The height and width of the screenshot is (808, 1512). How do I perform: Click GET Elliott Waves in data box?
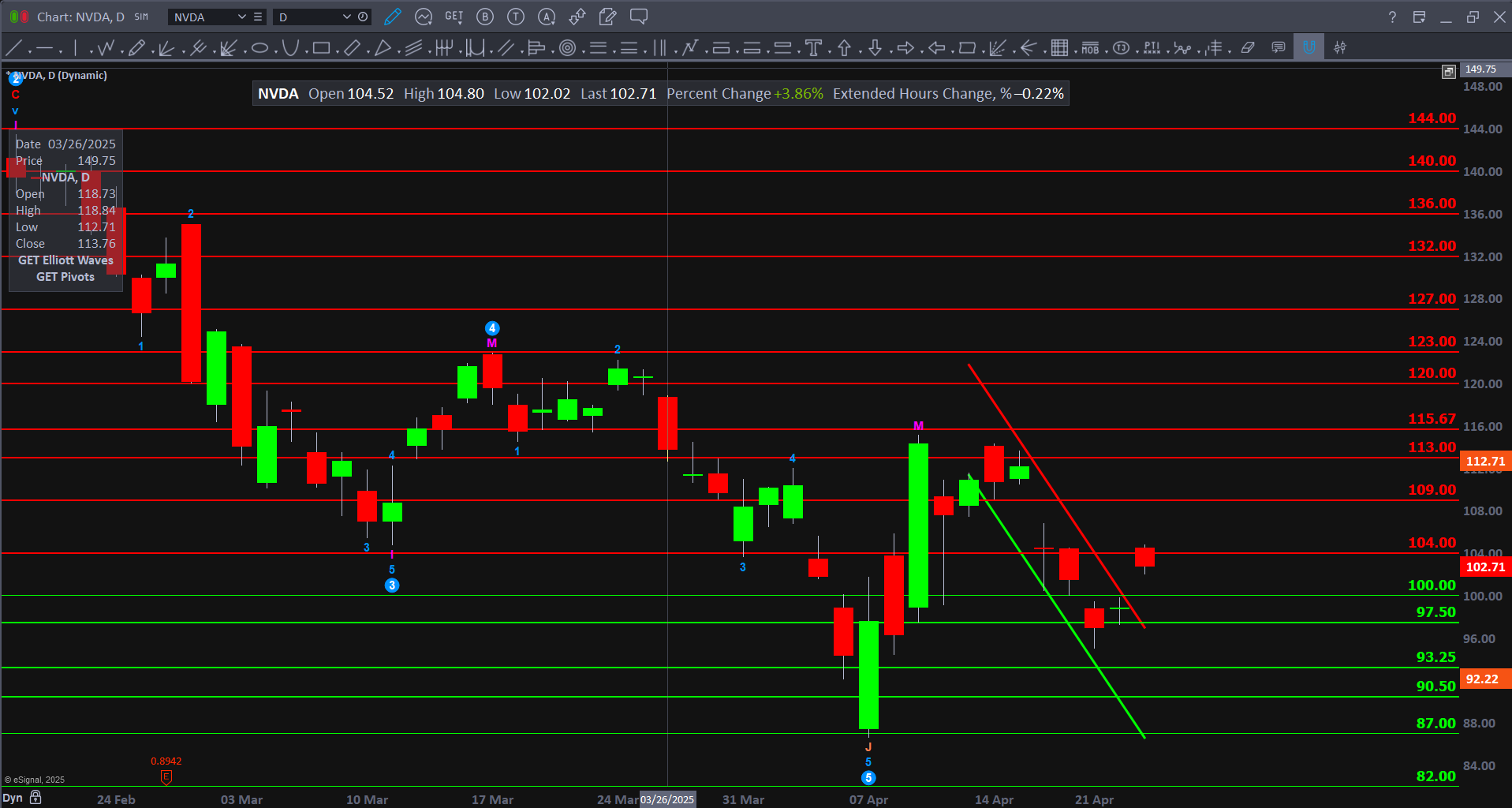click(65, 260)
